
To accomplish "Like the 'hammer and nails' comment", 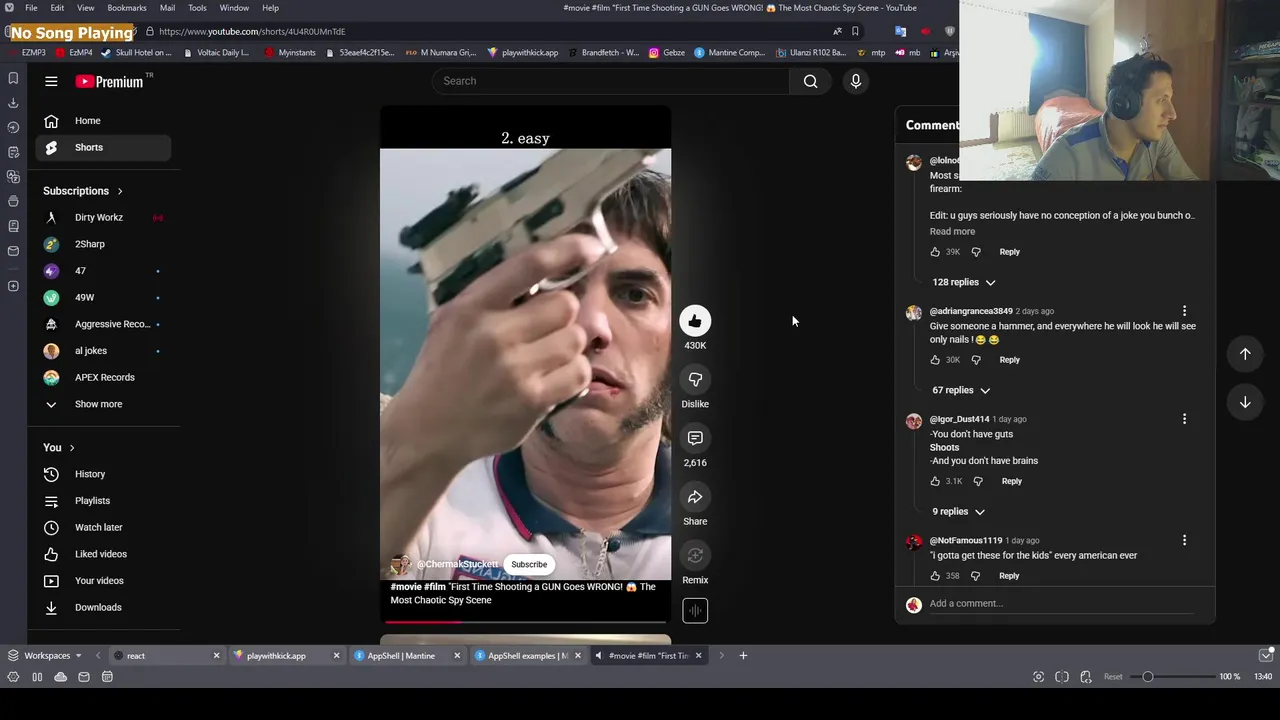I will pyautogui.click(x=935, y=360).
